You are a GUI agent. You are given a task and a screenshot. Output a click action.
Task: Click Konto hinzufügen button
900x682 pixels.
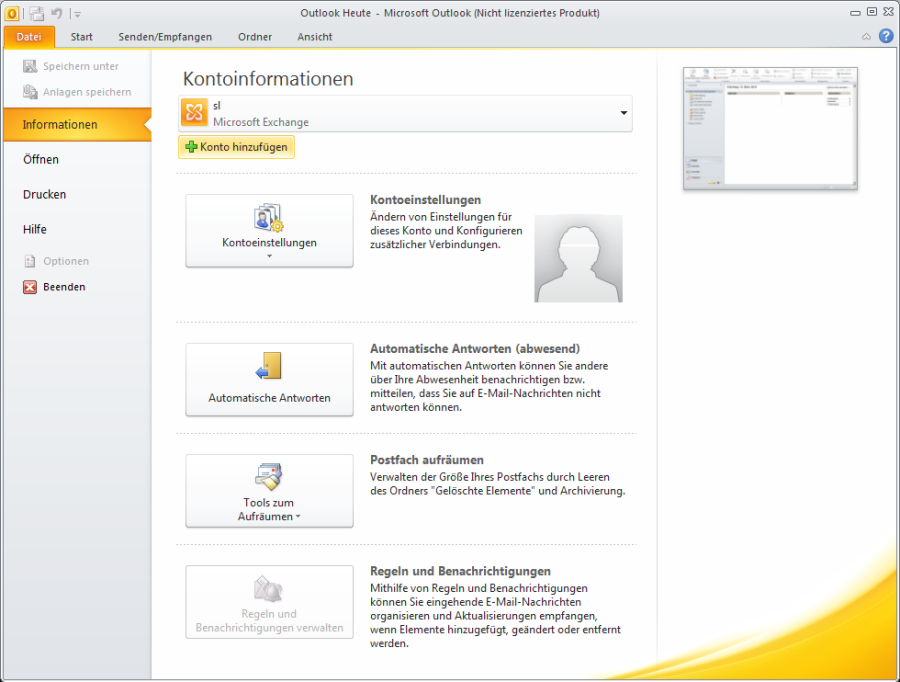point(236,147)
